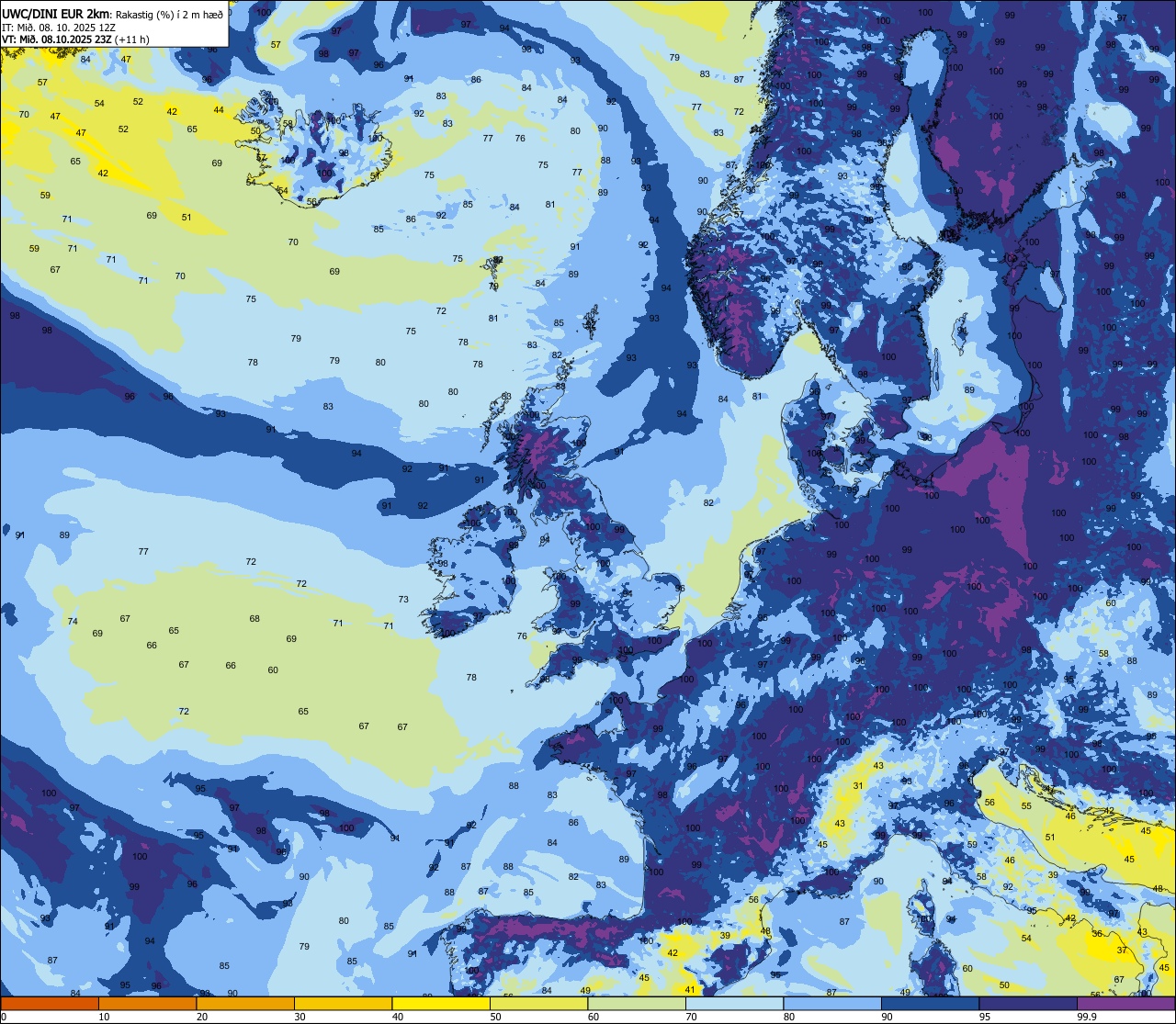1176x1024 pixels.
Task: Click the '80' legend tick label
Action: tap(788, 1017)
